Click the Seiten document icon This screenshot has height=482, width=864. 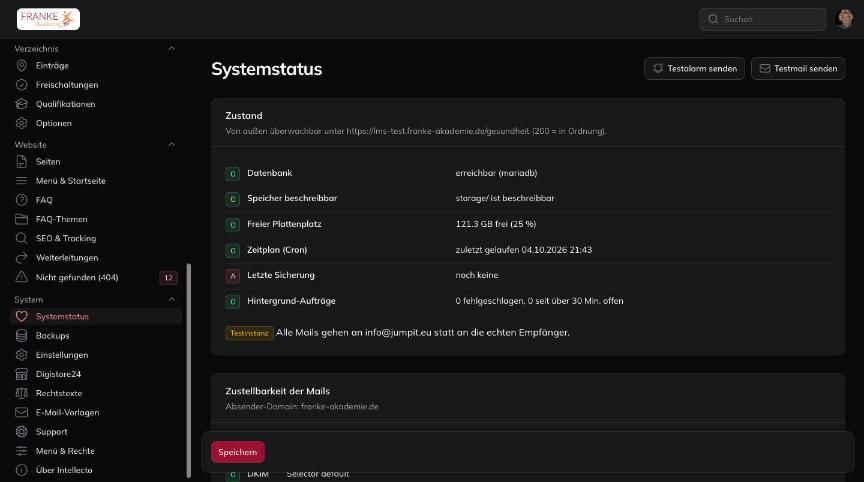[21, 161]
